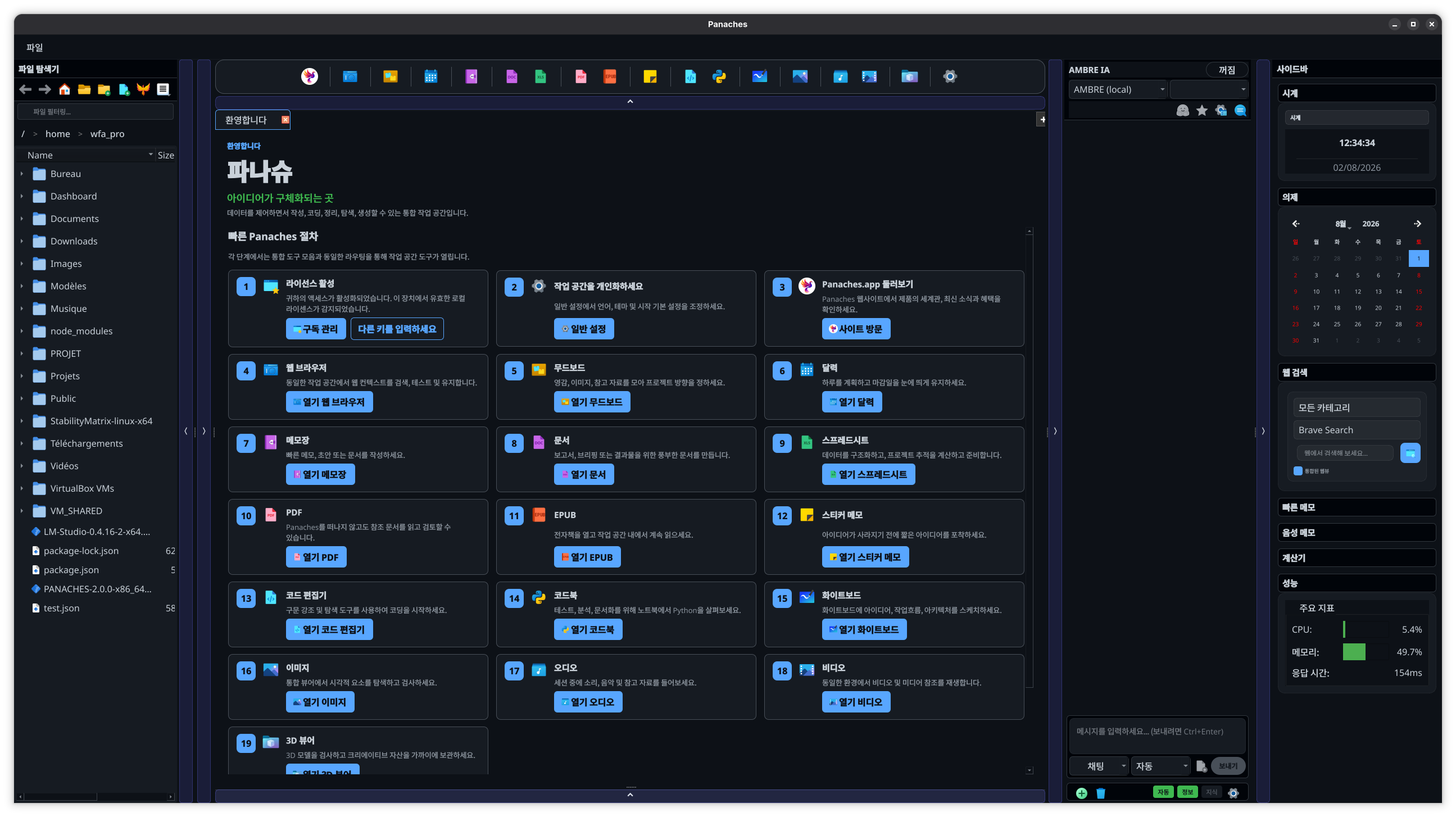The height and width of the screenshot is (817, 1456).
Task: Open the 채팅 mode dropdown
Action: [x=1099, y=767]
